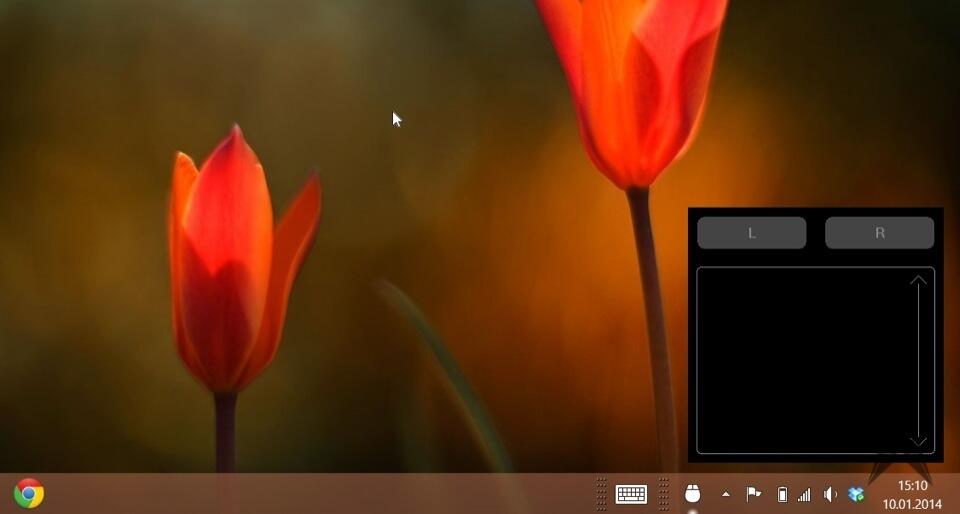Click the R button on the virtual touchpad
960x514 pixels.
(880, 233)
